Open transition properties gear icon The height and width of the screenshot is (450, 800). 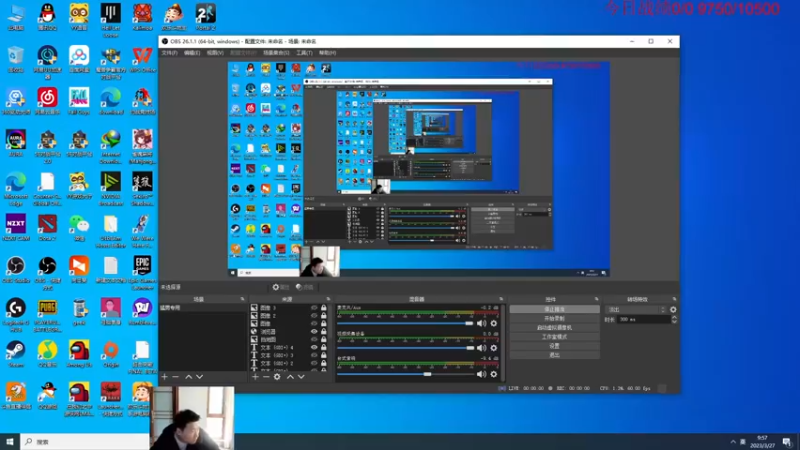click(673, 309)
